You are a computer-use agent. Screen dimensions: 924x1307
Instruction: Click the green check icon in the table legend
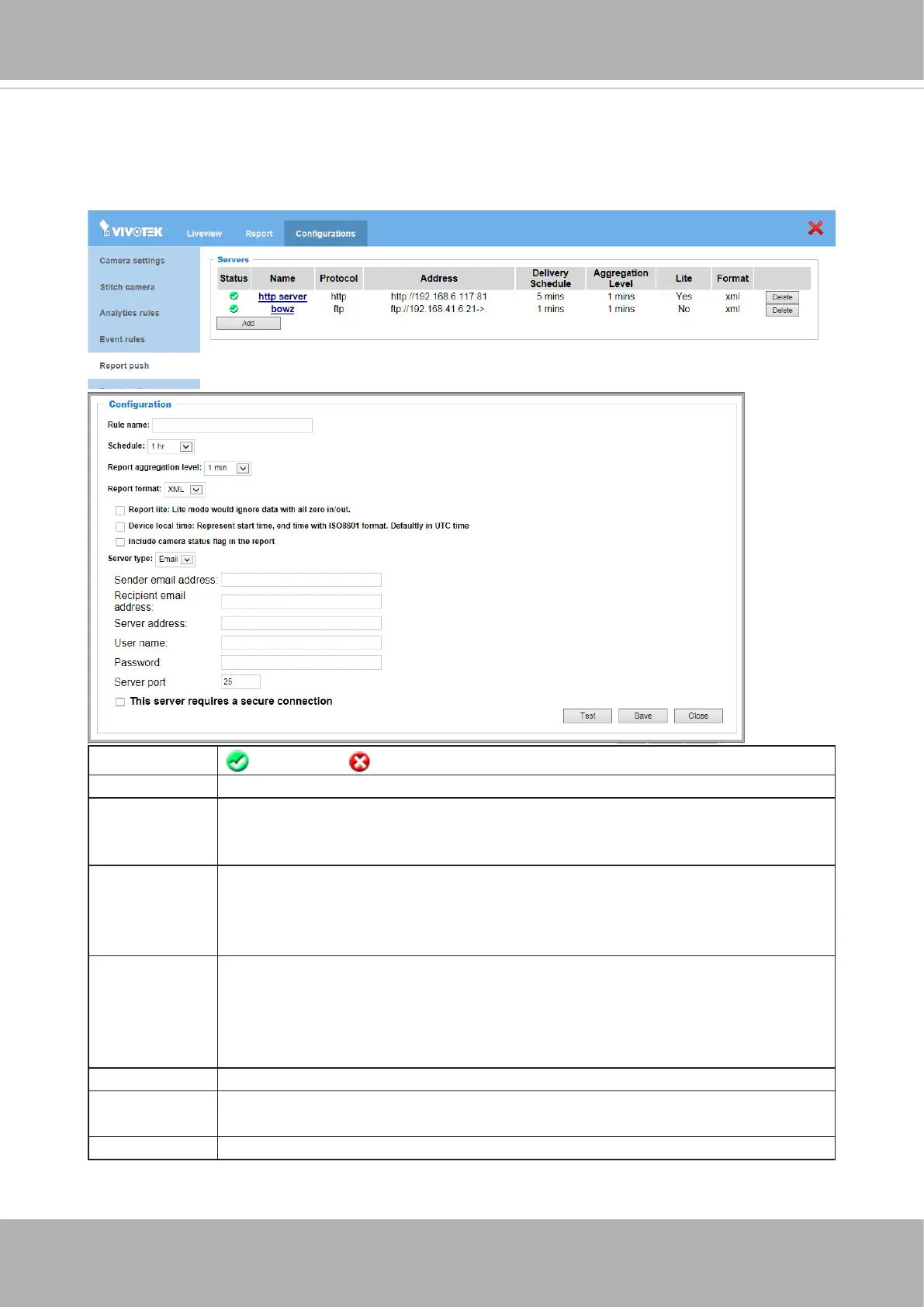(x=237, y=761)
